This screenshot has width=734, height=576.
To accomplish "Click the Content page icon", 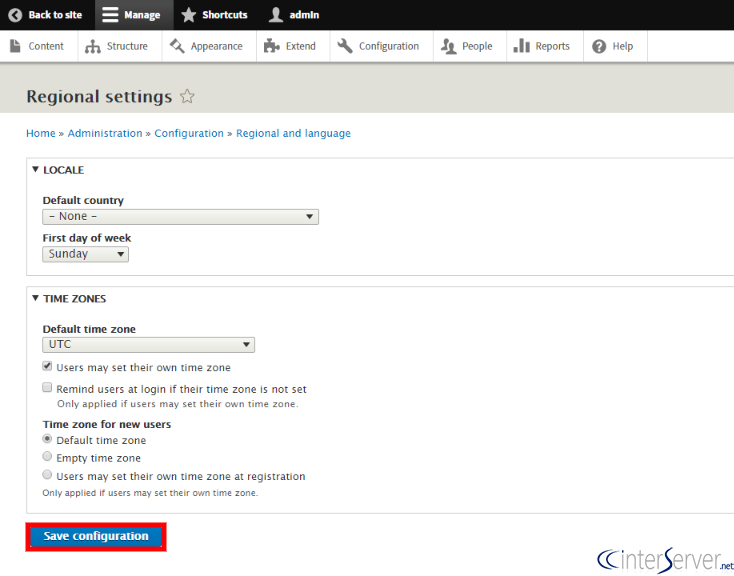I will [x=15, y=46].
